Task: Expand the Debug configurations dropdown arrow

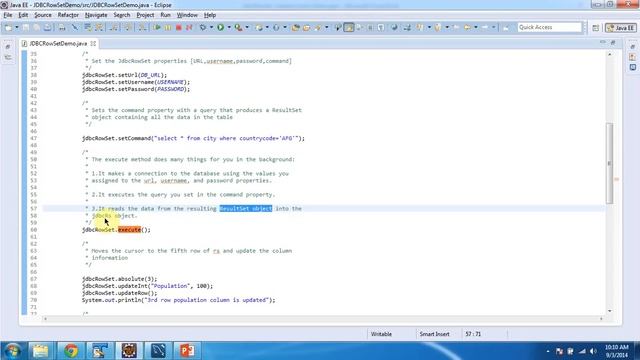Action: 211,27
